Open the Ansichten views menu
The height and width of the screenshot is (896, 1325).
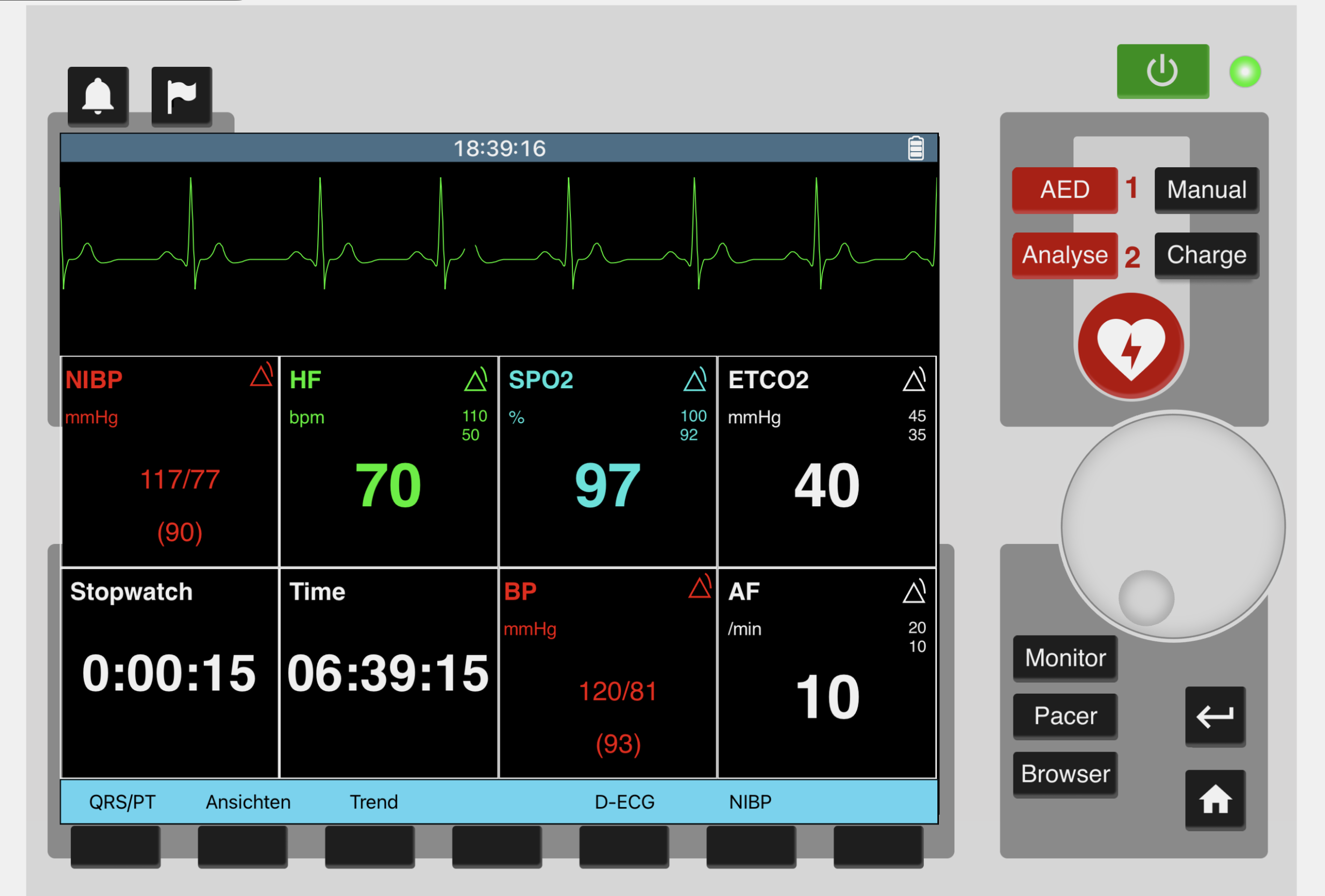pos(248,802)
